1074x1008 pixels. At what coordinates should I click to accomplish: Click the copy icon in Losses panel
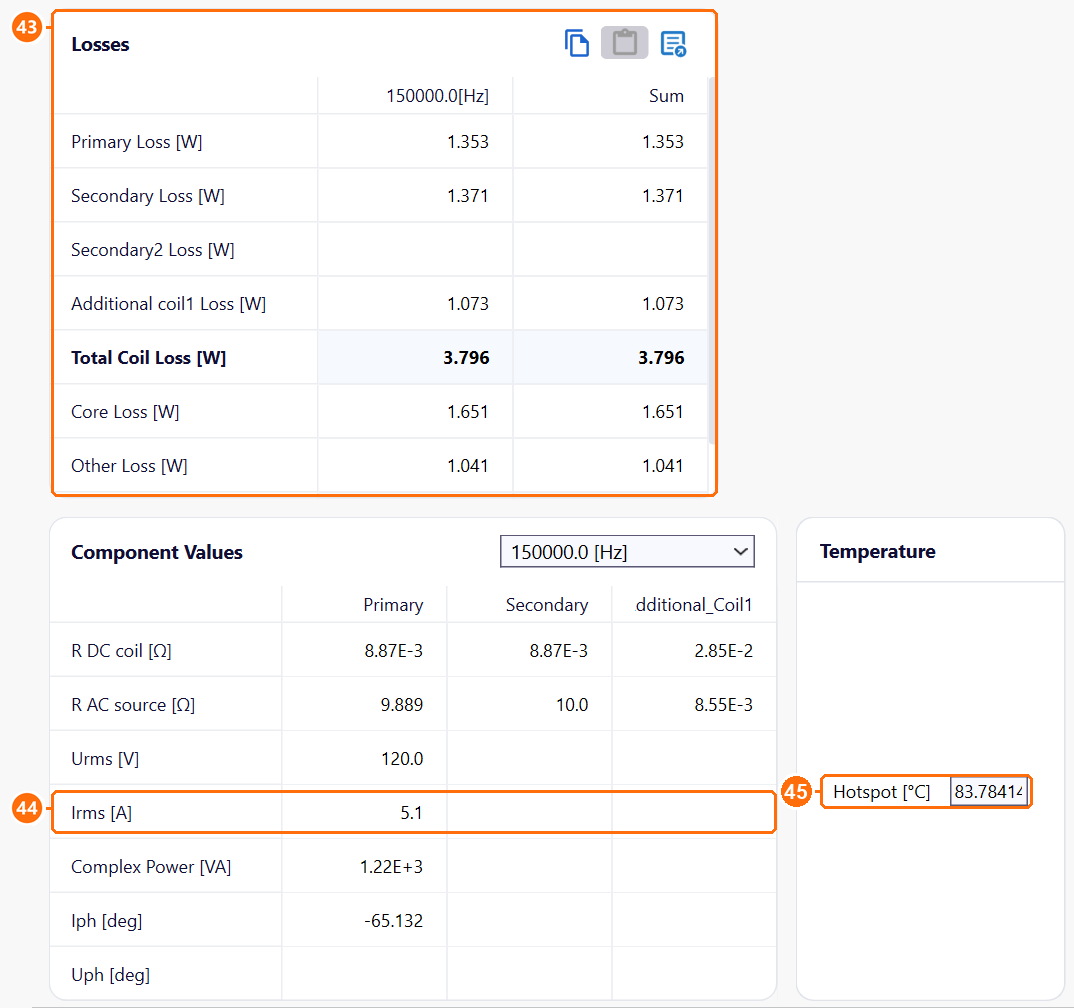[577, 44]
